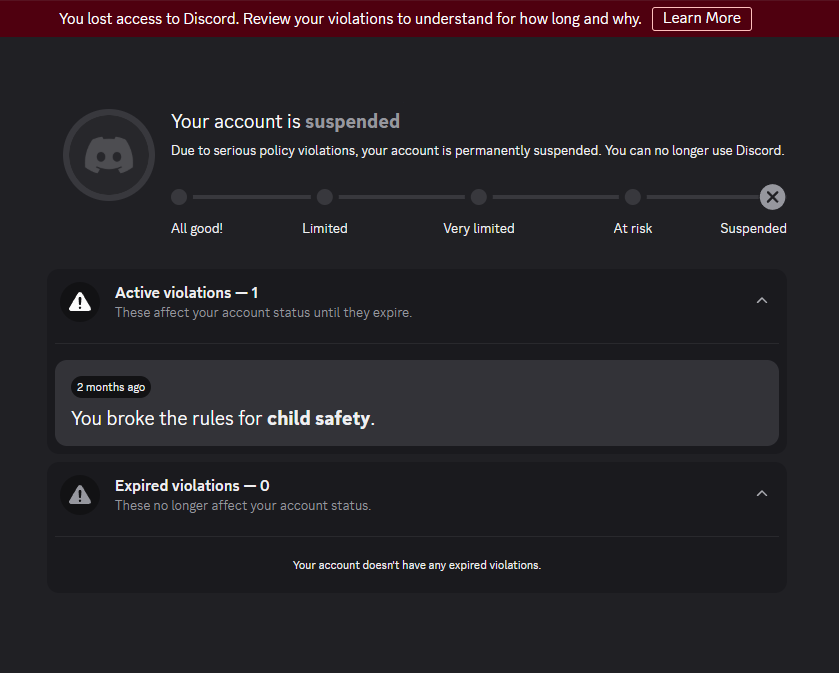The image size is (839, 673).
Task: Click 'Your account doesn't have any expired violations' text
Action: coord(417,565)
